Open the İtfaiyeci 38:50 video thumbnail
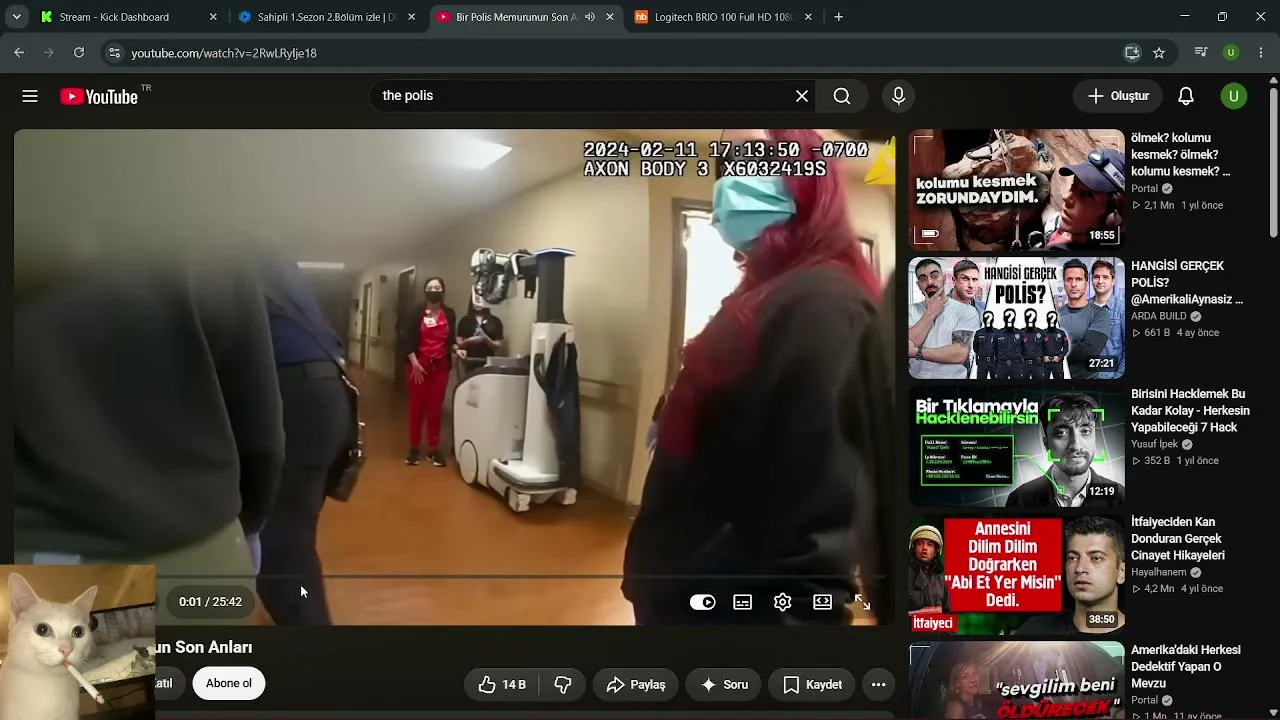The image size is (1280, 720). pyautogui.click(x=1017, y=574)
